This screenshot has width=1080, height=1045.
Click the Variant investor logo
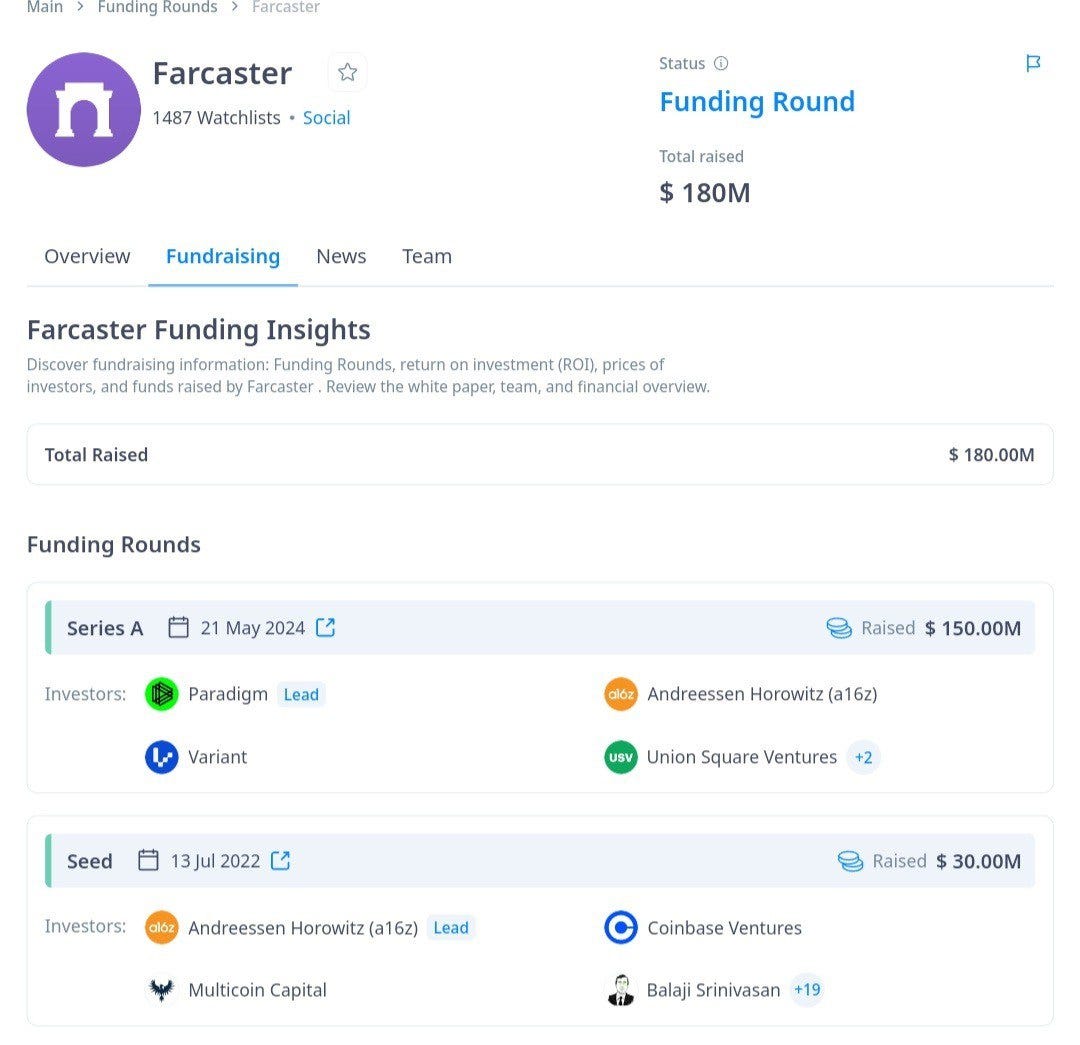[161, 757]
